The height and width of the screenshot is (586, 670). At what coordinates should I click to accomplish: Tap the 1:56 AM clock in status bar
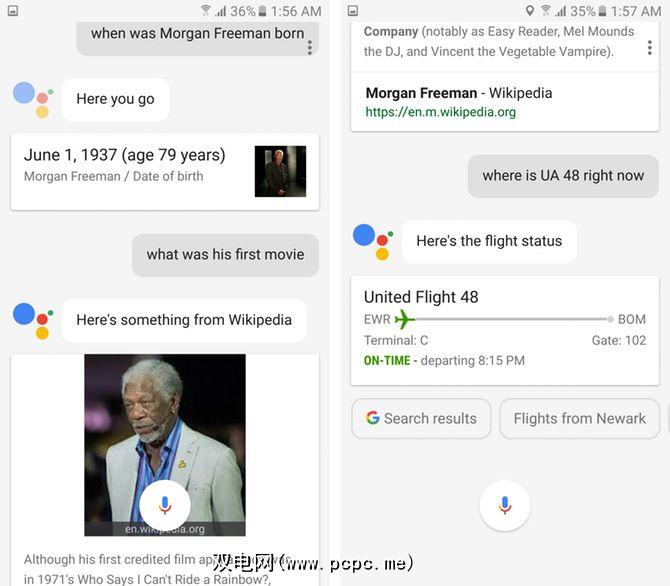click(x=296, y=11)
